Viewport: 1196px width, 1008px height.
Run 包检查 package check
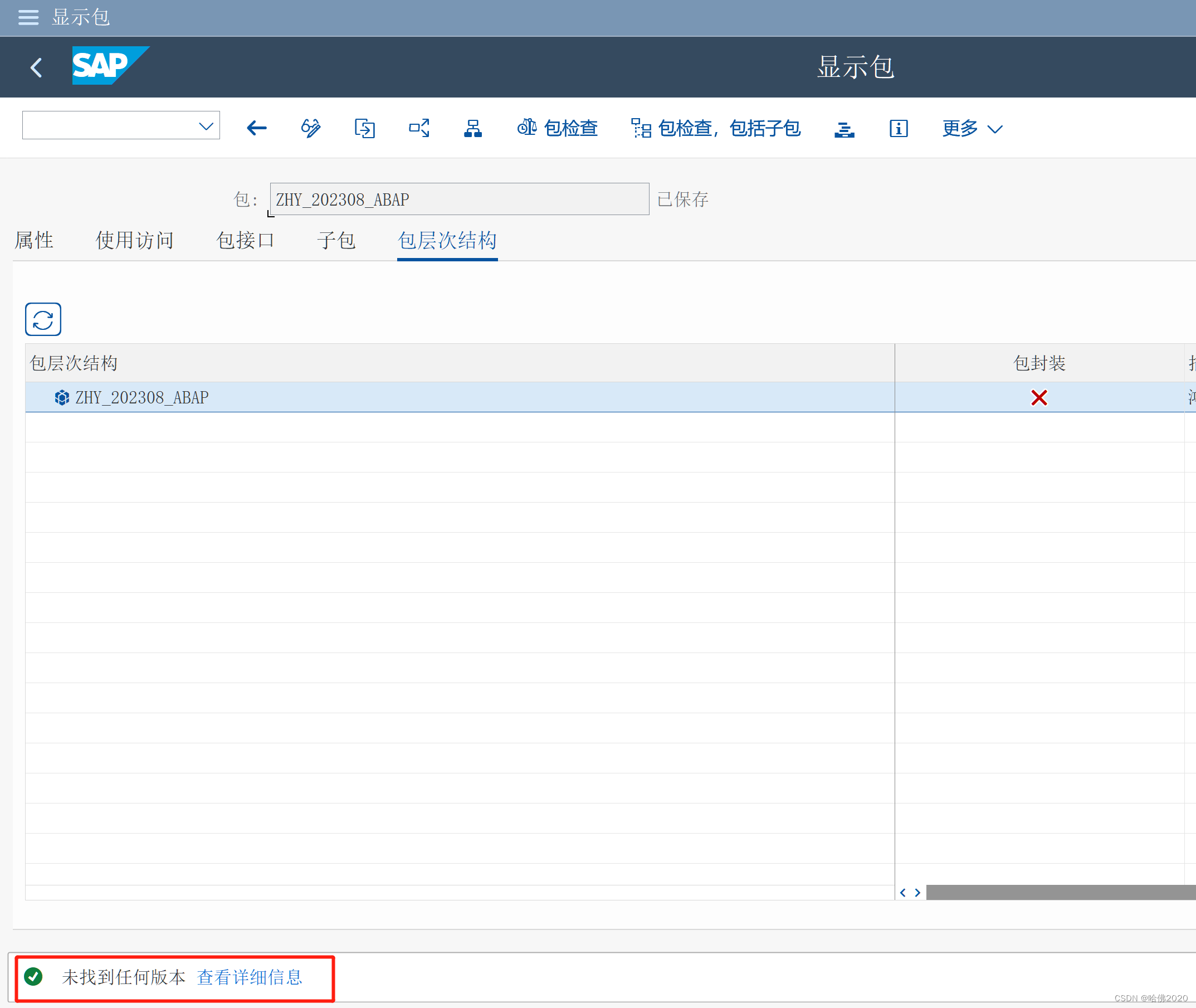(x=558, y=128)
